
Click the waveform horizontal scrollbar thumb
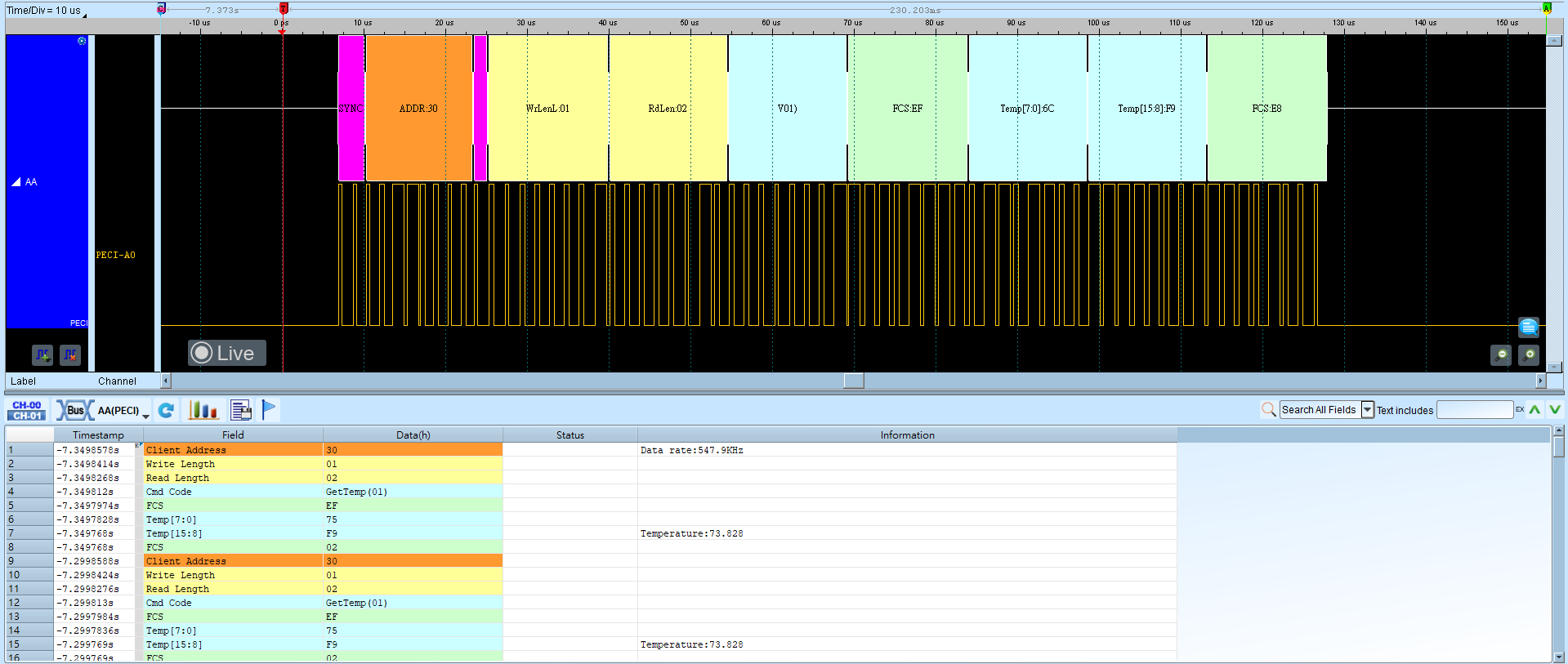(854, 381)
